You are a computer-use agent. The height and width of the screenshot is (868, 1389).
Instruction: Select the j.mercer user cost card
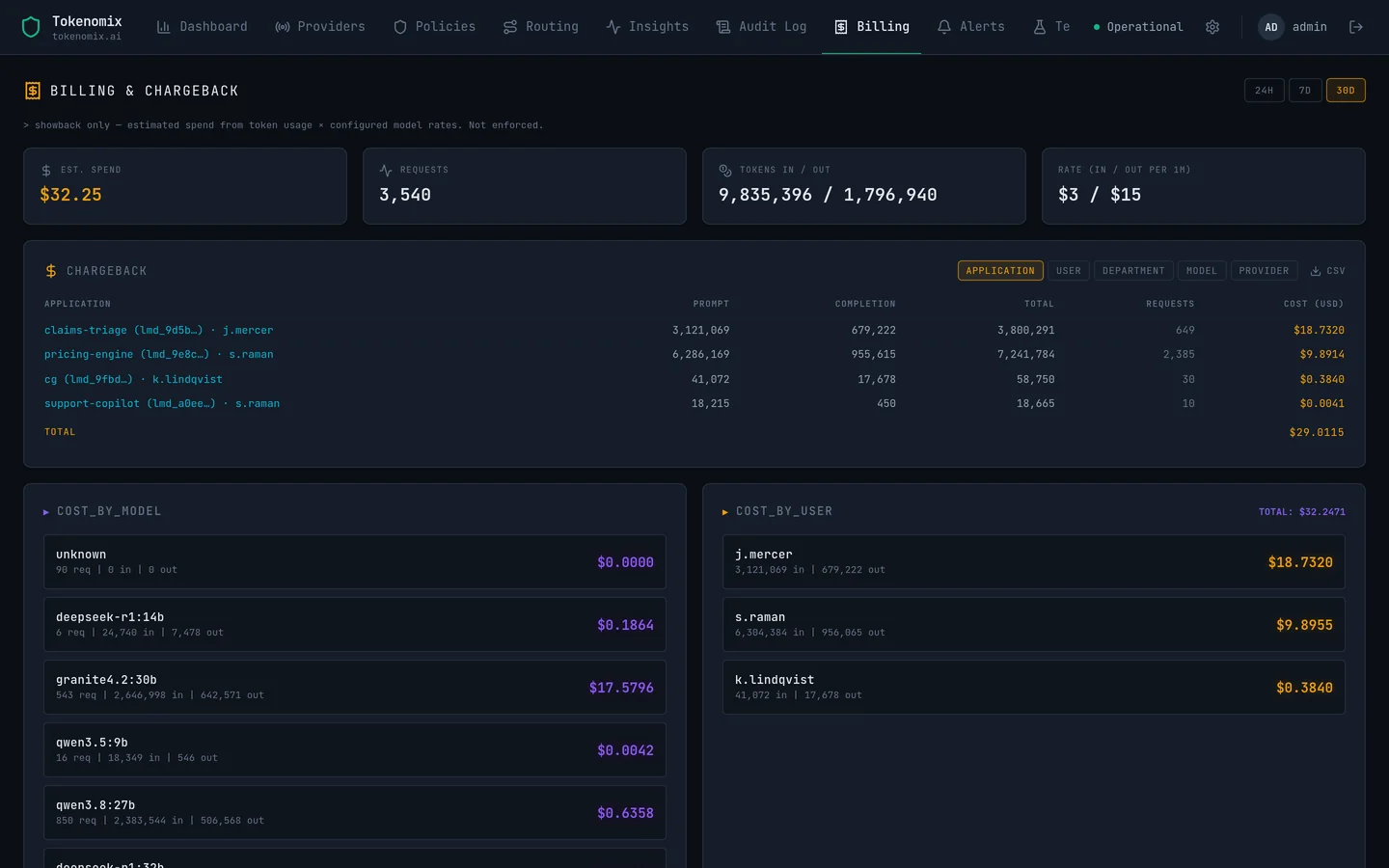[1034, 562]
